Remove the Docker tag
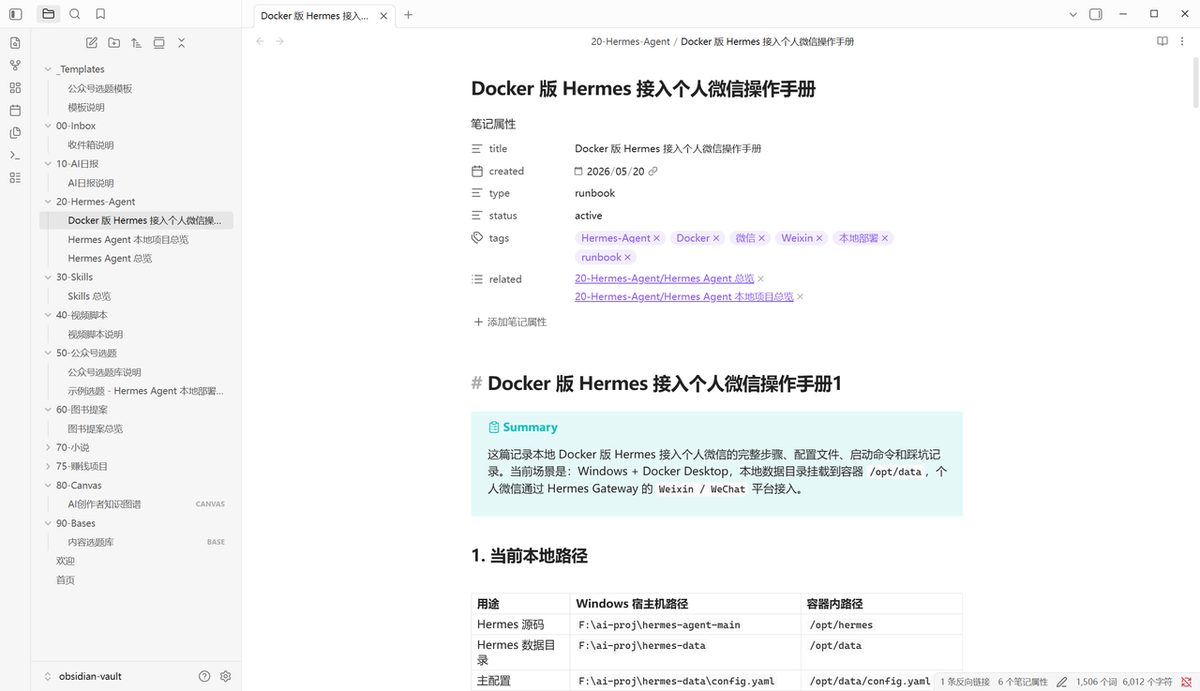The image size is (1200, 691). [x=716, y=238]
